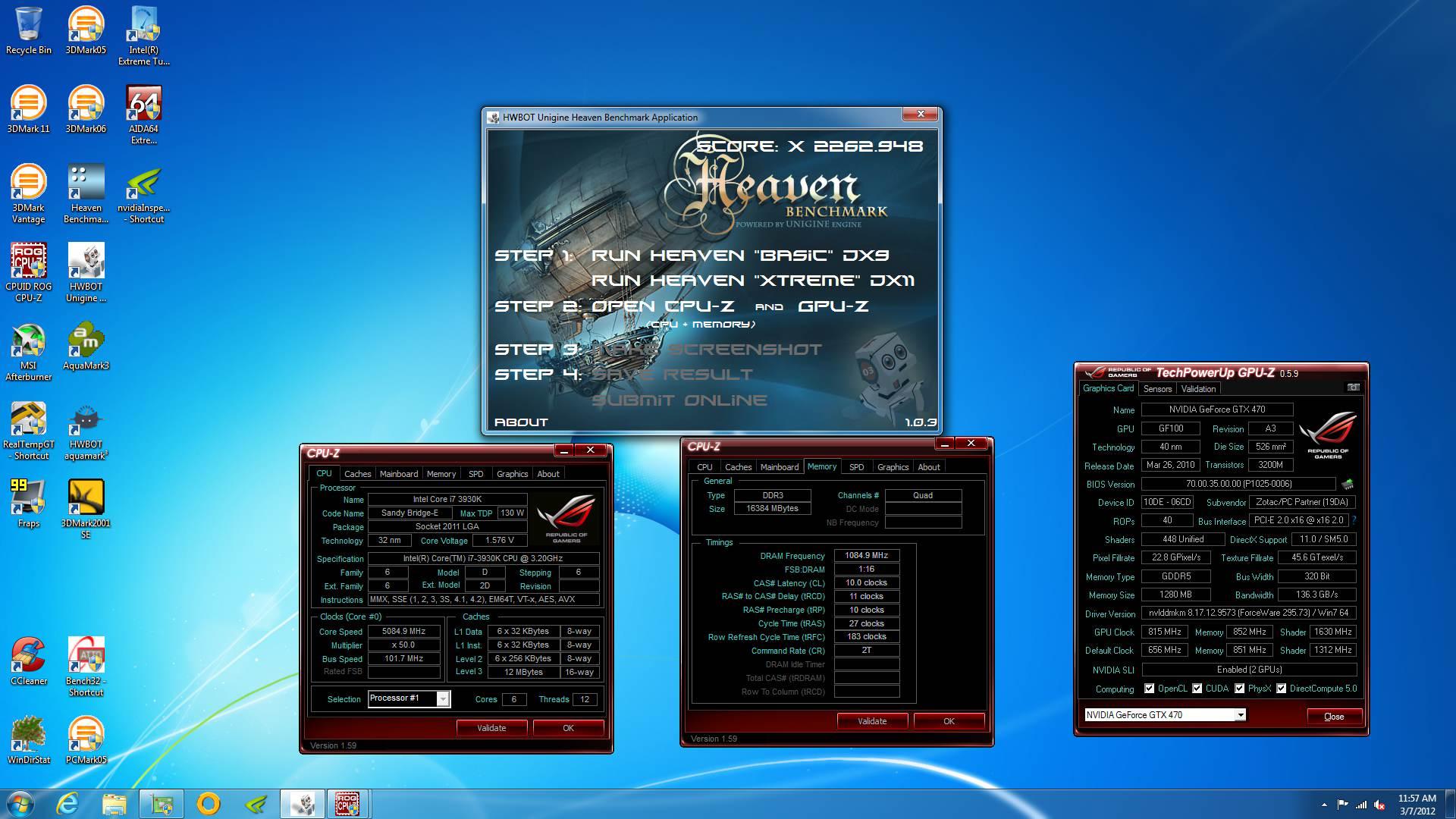The image size is (1456, 819).
Task: Click the CPU-Z Core Speed value field
Action: coord(403,631)
